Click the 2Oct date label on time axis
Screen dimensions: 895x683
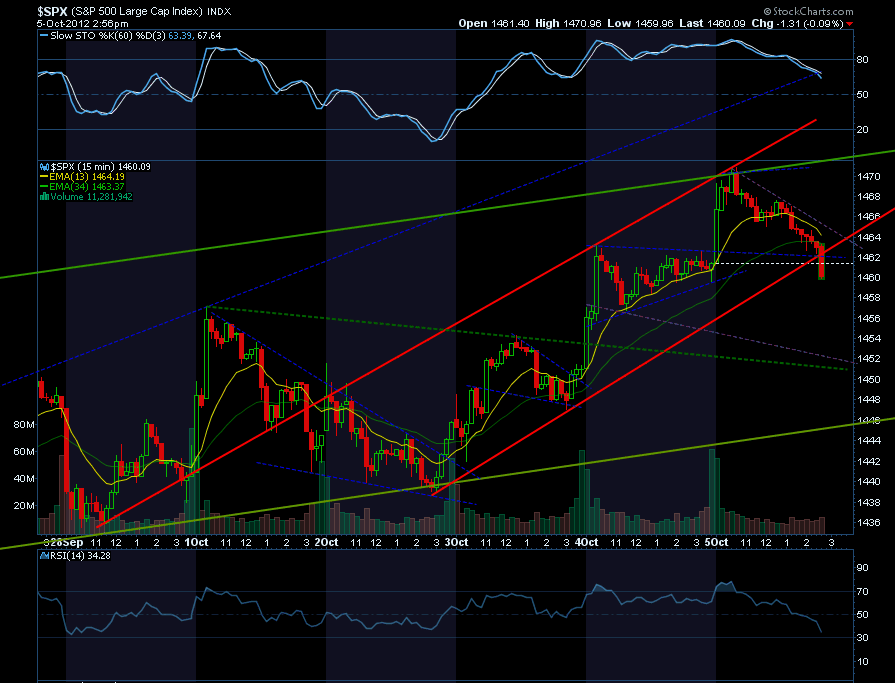tap(326, 542)
